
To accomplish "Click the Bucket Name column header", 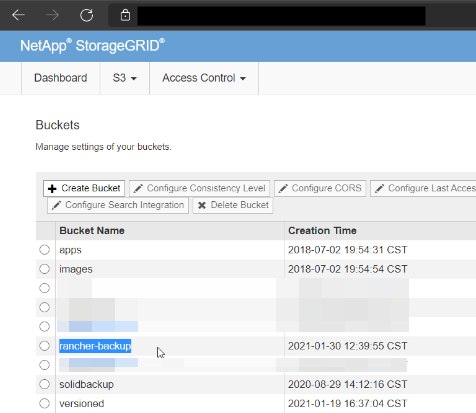I will click(x=92, y=231).
